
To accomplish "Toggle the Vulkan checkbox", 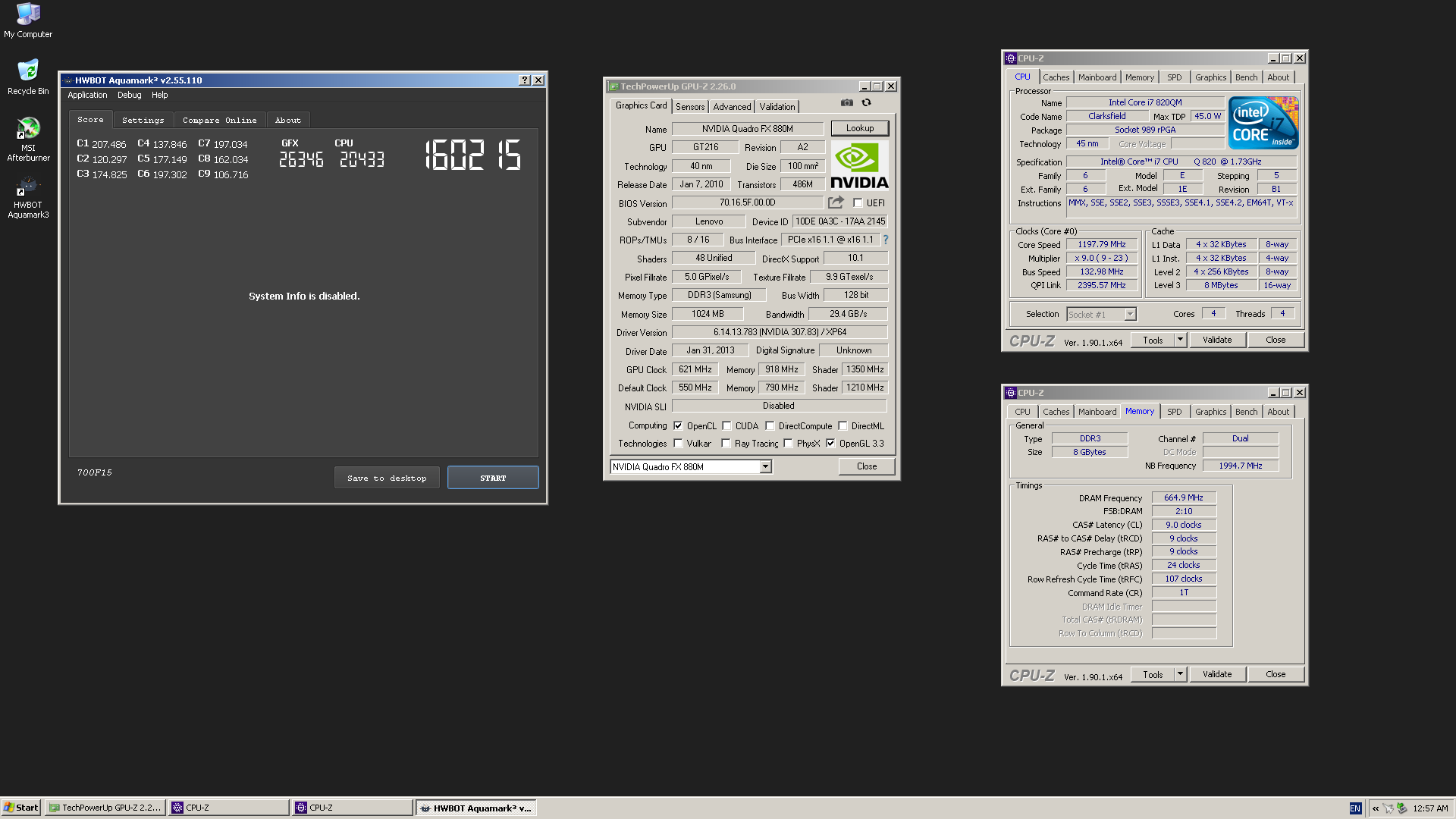I will click(678, 444).
